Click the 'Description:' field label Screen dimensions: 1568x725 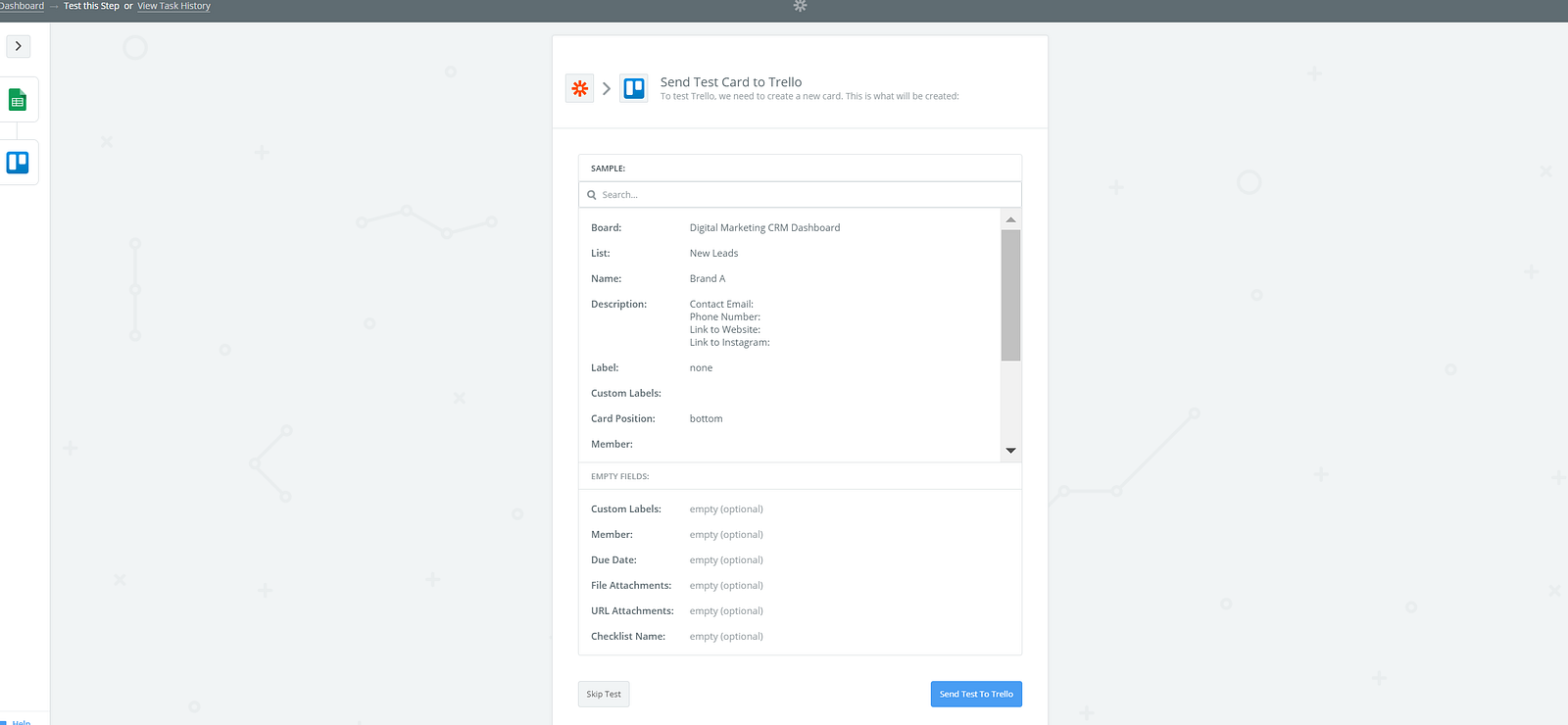618,304
